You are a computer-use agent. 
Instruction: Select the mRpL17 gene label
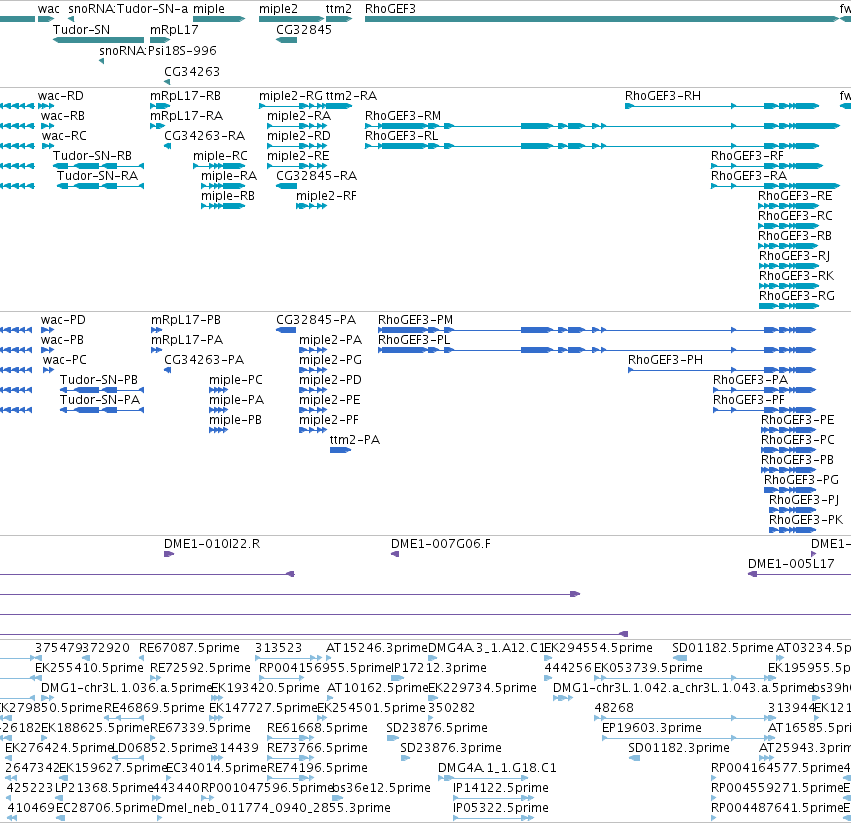(x=174, y=30)
